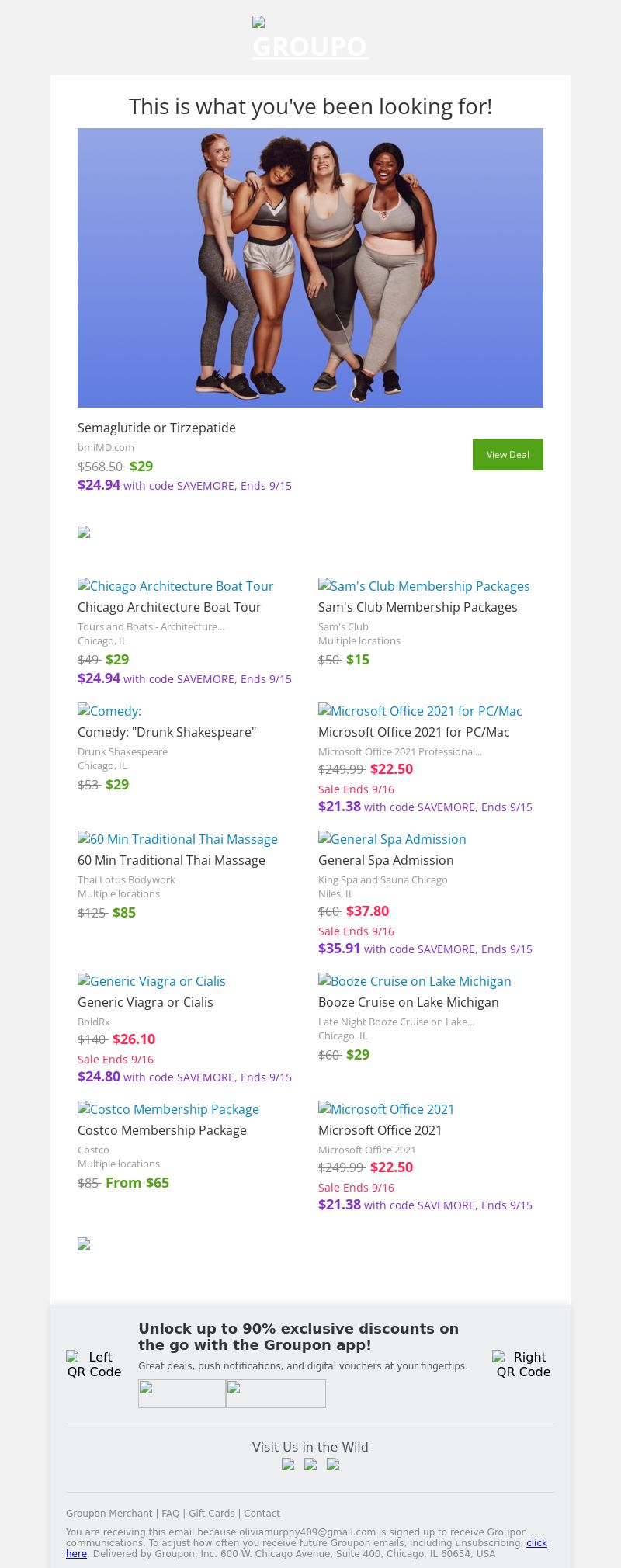Open the fitness women hero image
Screen dimensions: 621x1568
click(x=310, y=268)
